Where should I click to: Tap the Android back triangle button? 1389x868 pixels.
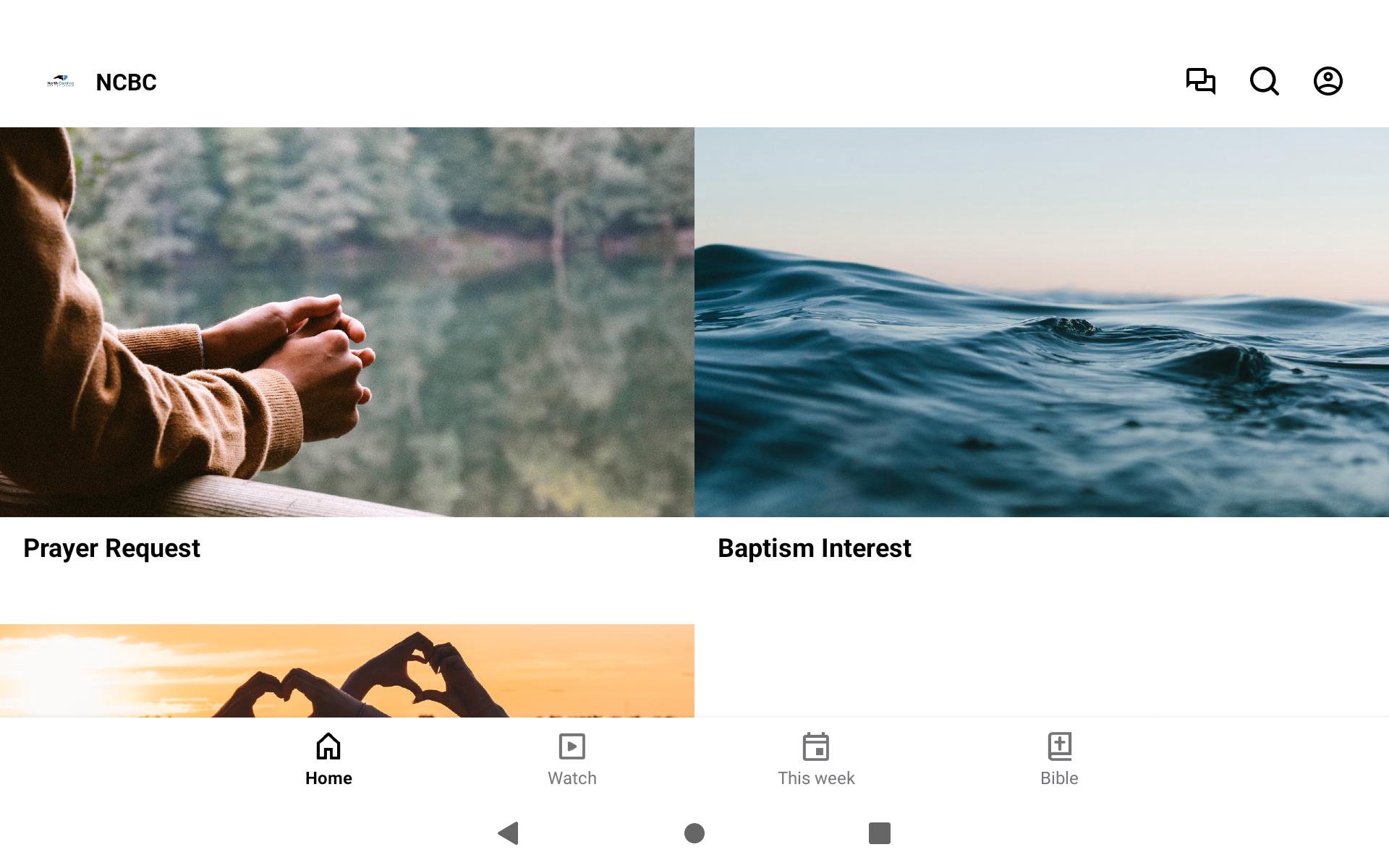[509, 833]
